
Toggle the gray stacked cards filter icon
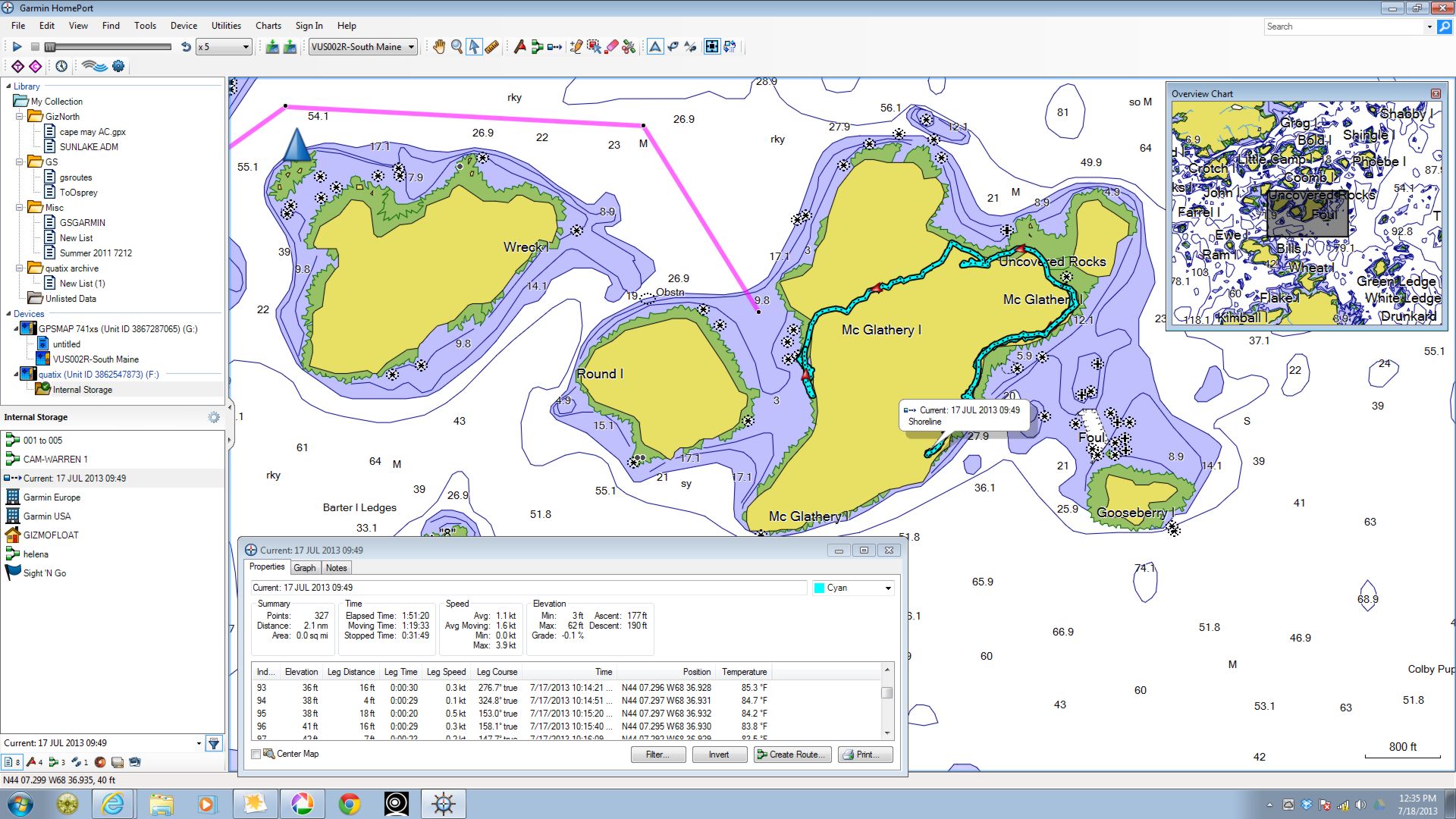(118, 762)
